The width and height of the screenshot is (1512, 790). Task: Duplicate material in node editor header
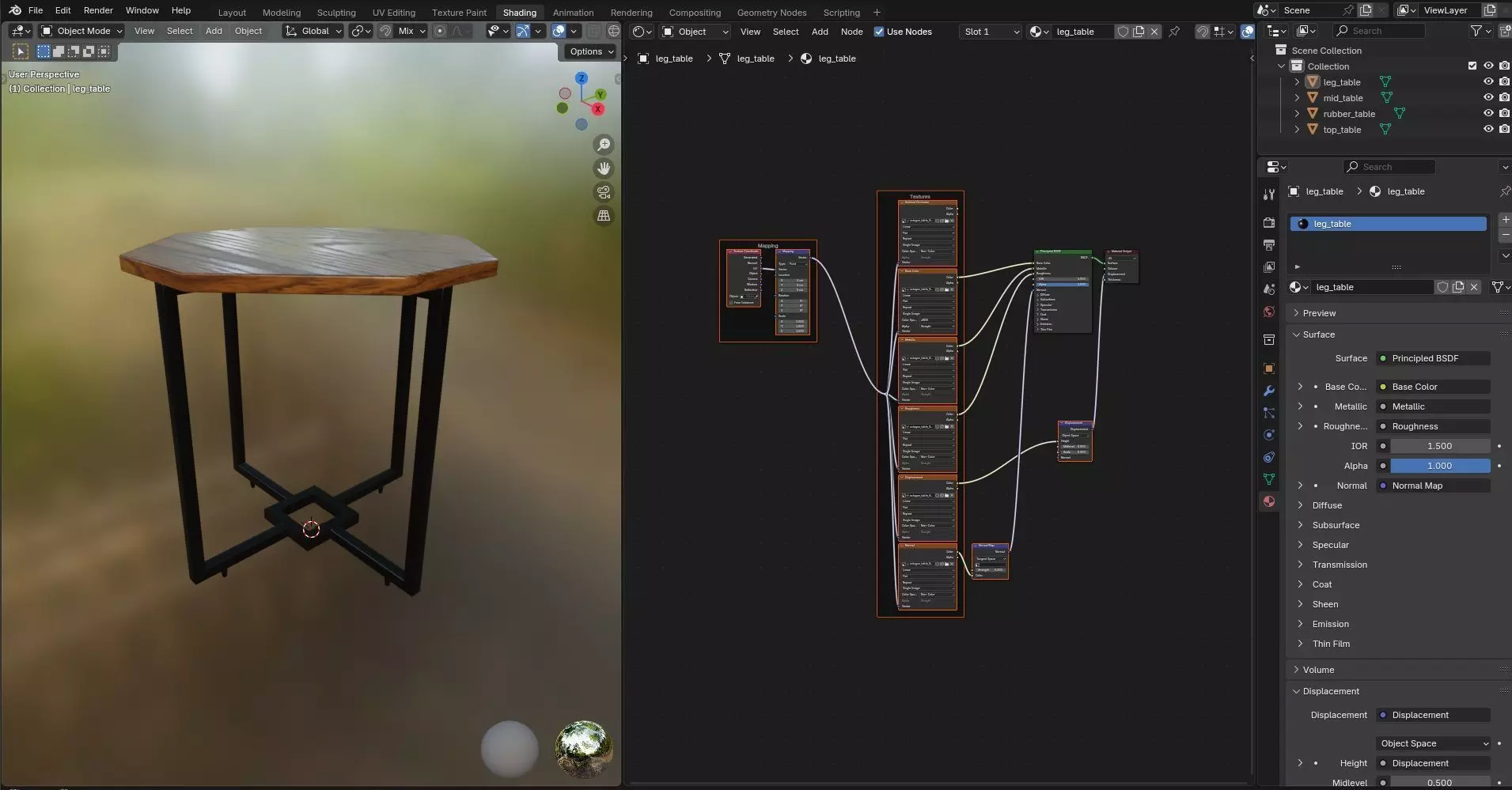coord(1139,32)
